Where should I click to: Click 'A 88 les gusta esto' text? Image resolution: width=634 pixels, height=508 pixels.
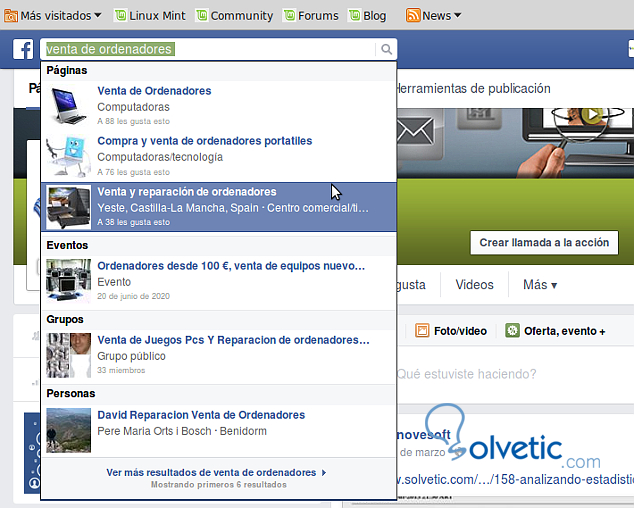click(133, 121)
